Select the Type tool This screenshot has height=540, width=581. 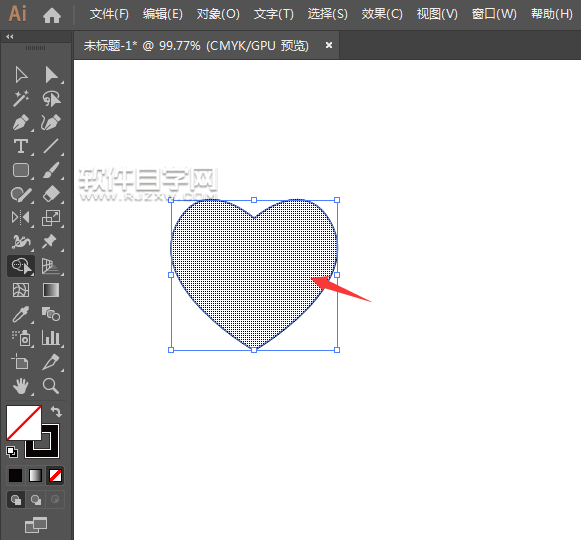(21, 146)
